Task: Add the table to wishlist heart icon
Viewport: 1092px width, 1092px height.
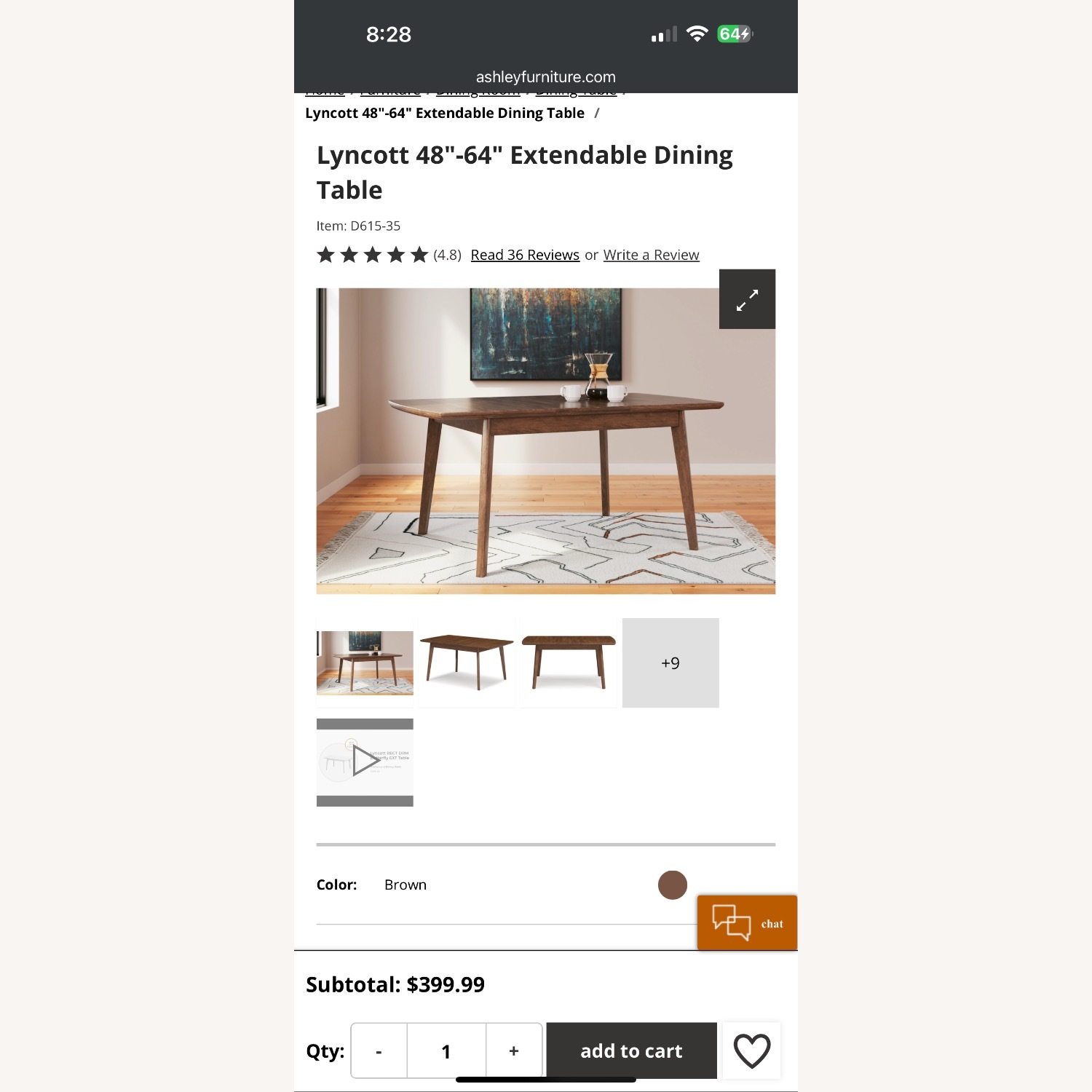Action: (752, 1051)
